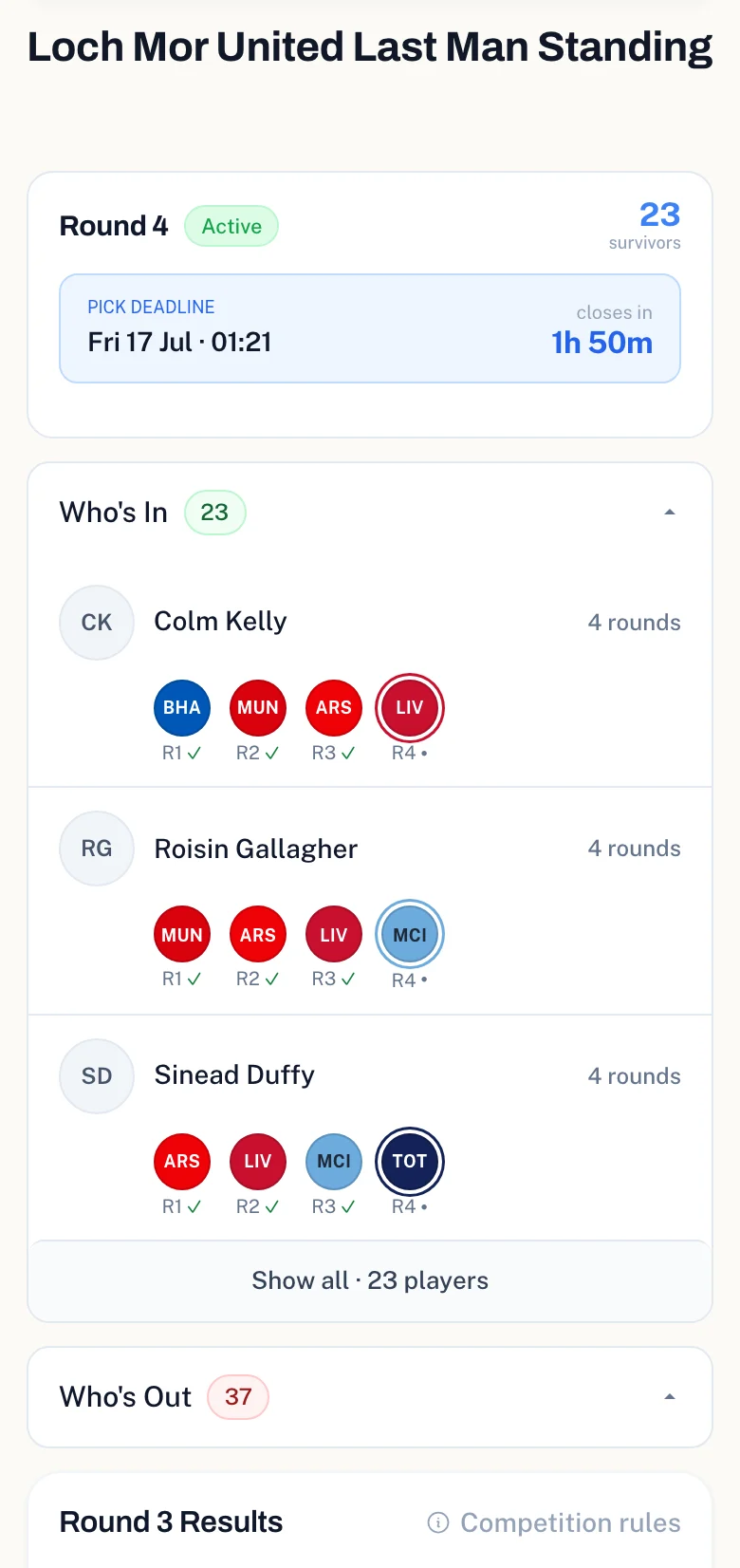Click the Who's In count badge 23
The image size is (740, 1568).
[x=214, y=513]
